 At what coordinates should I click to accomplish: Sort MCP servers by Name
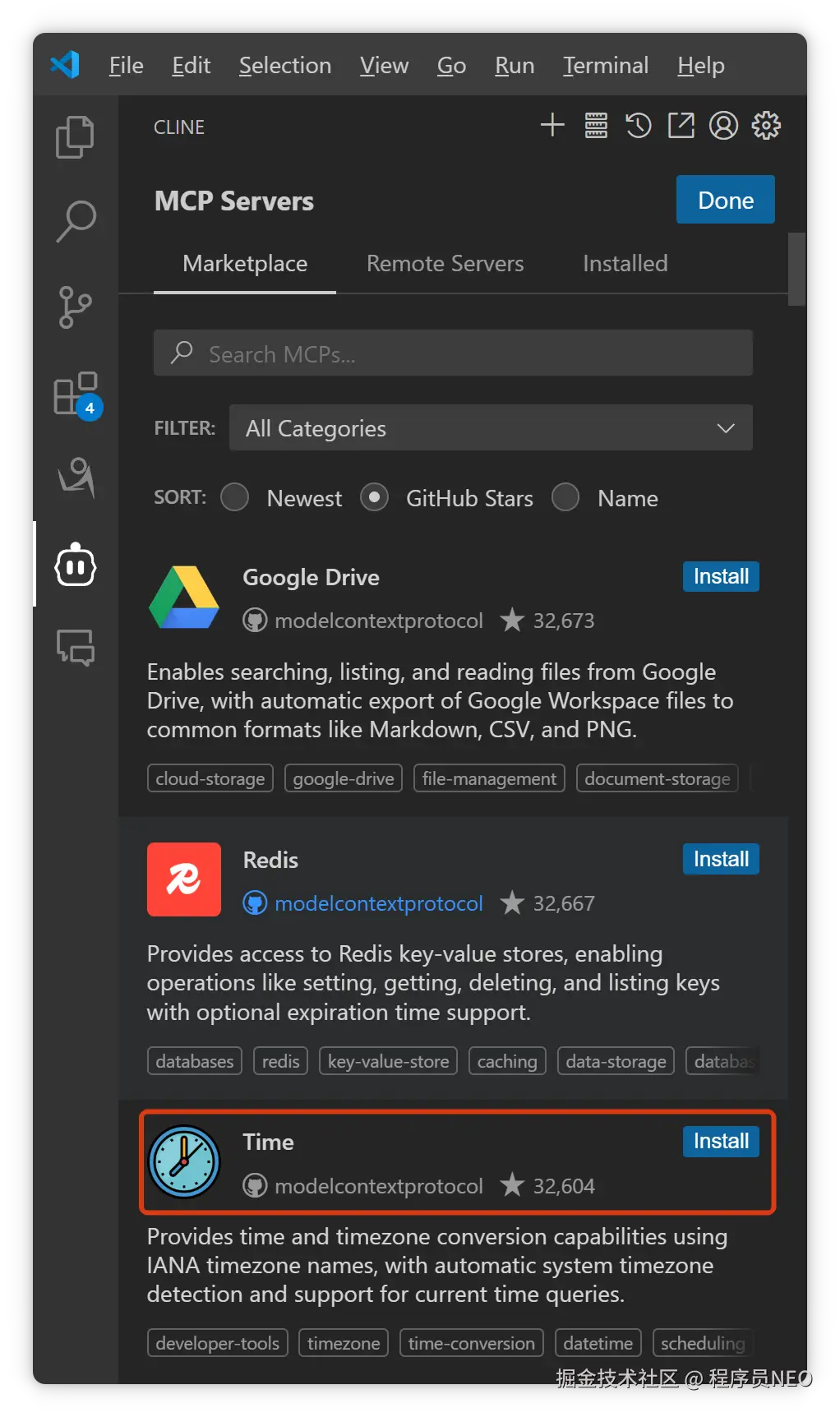565,497
